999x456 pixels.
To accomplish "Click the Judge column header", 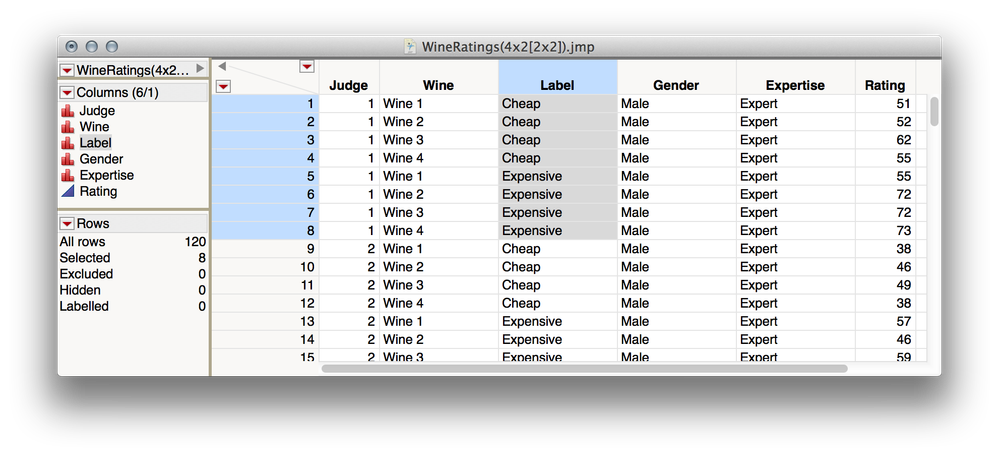I will point(349,85).
